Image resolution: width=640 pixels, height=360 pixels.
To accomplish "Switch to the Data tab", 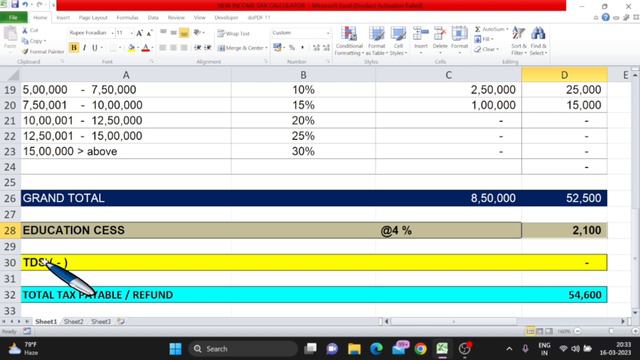I will [153, 18].
